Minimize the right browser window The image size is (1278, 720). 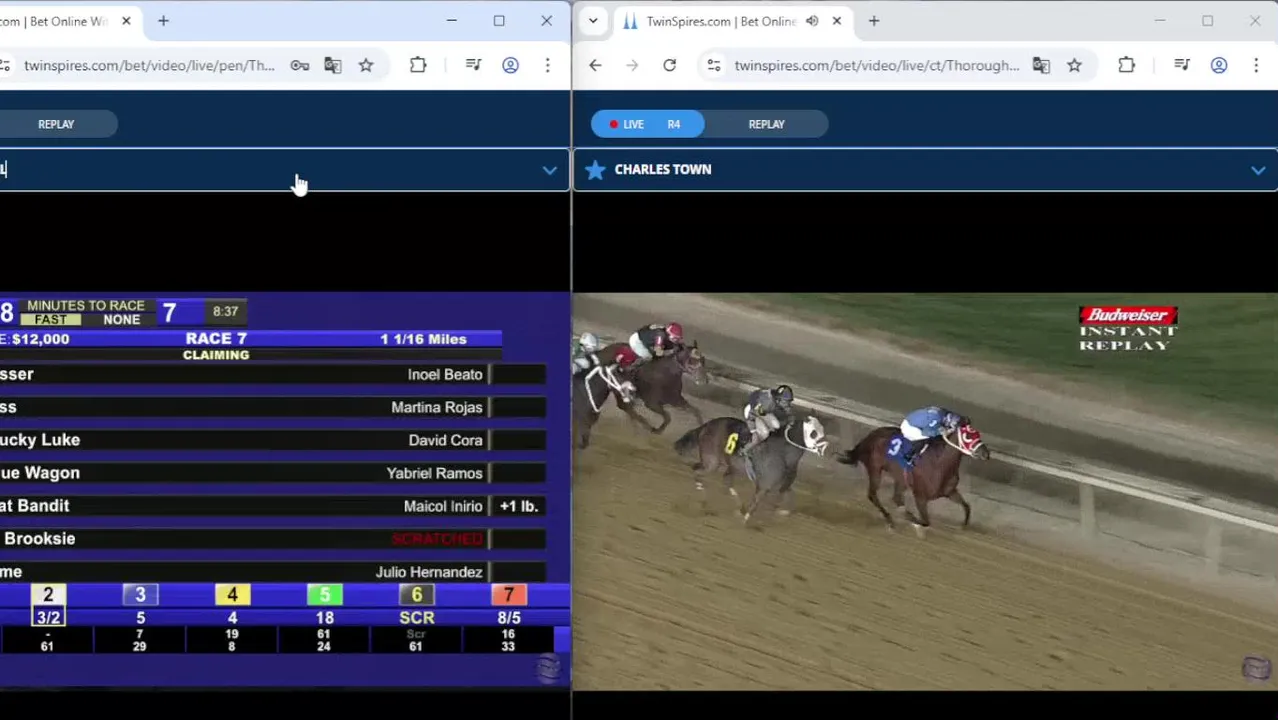(x=1159, y=21)
